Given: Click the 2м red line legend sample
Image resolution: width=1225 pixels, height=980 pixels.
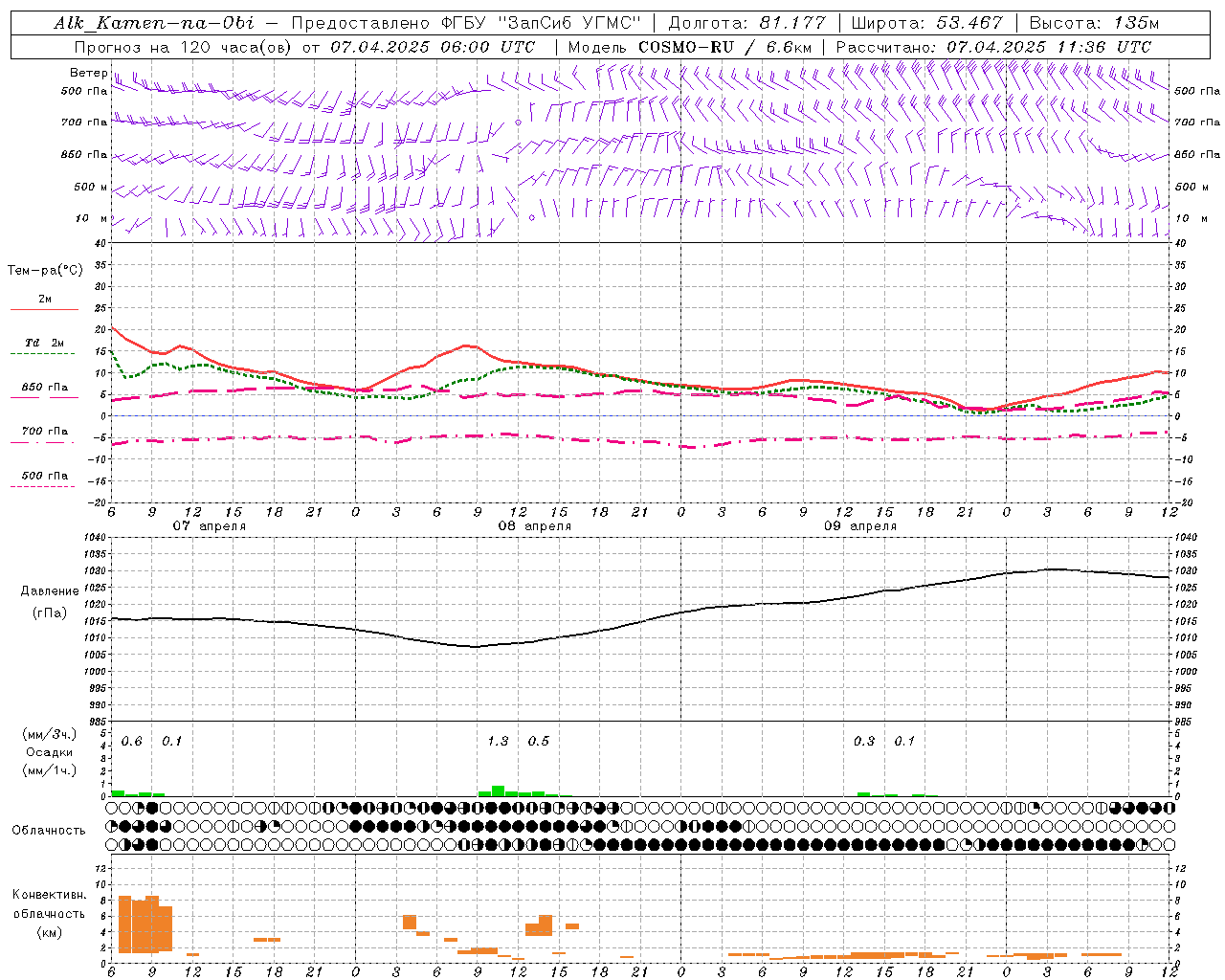Looking at the screenshot, I should [x=44, y=309].
